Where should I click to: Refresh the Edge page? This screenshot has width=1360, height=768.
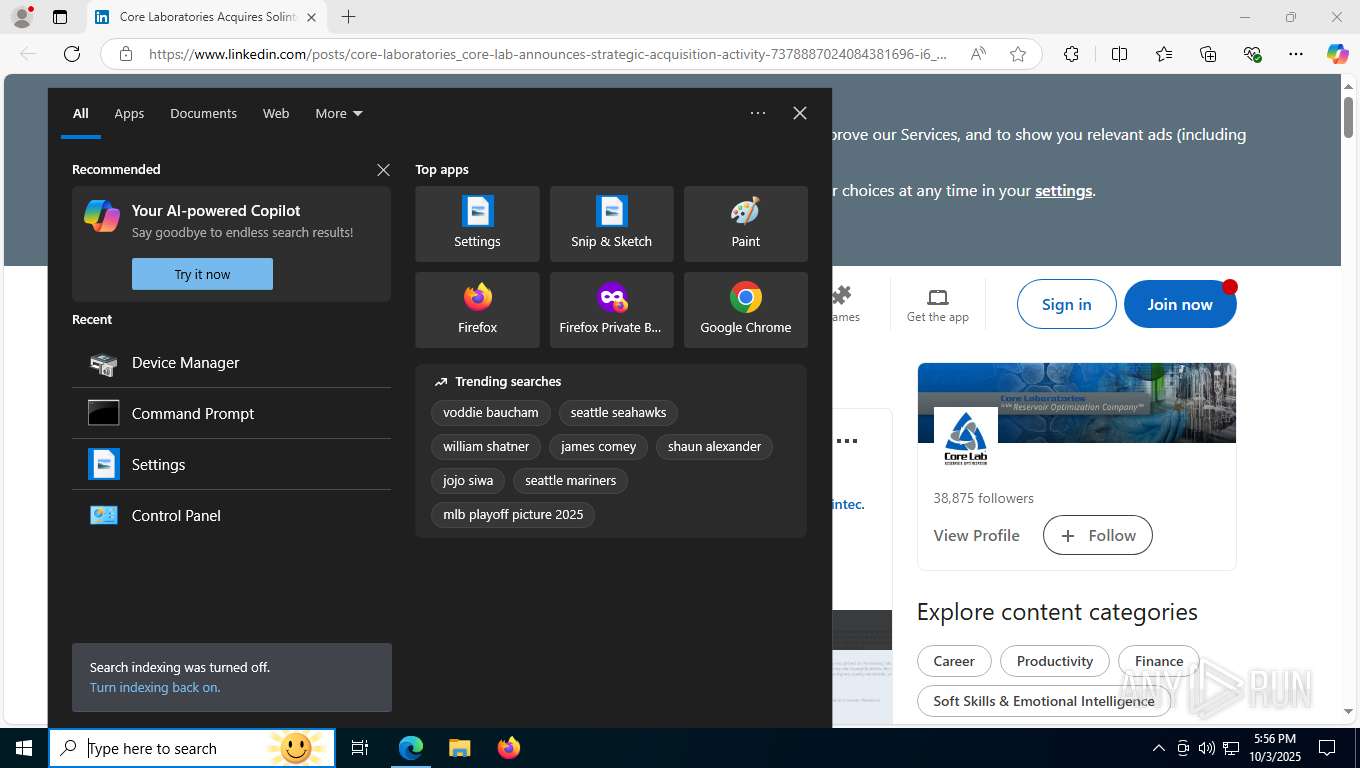tap(72, 54)
